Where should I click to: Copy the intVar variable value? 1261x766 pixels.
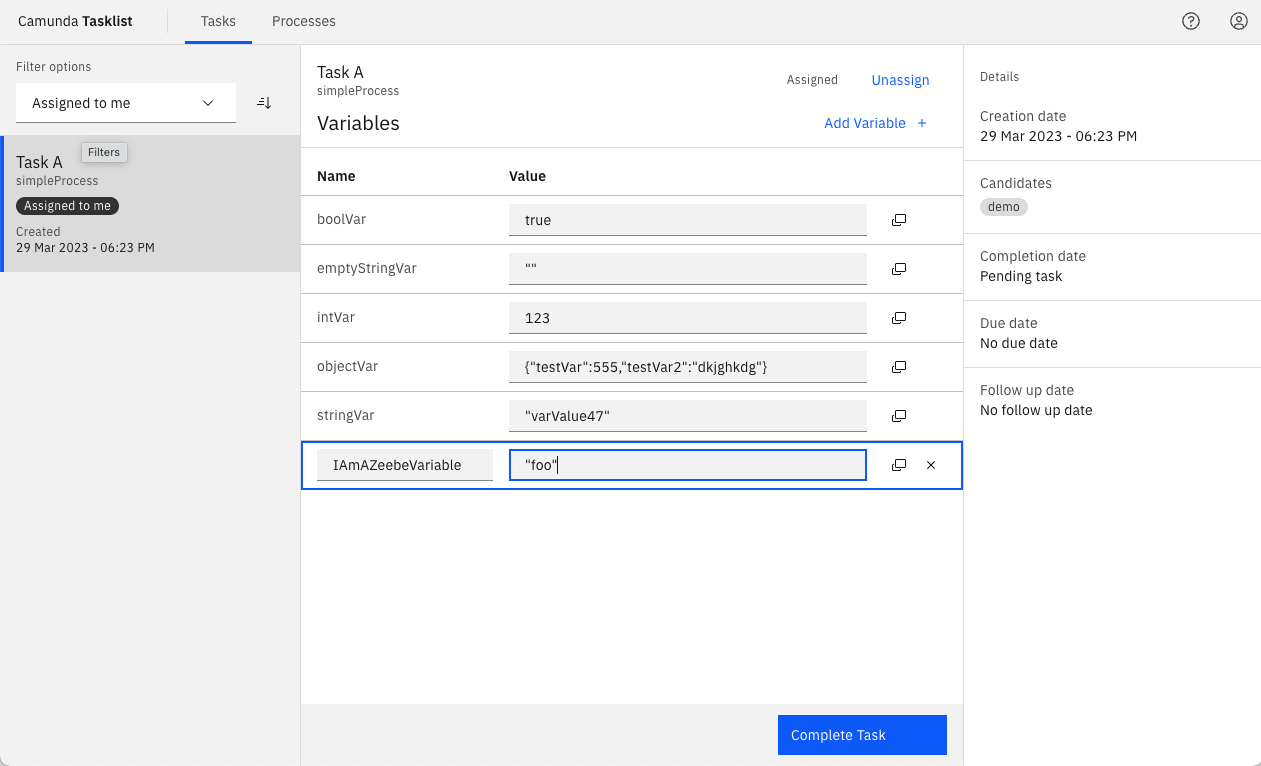pyautogui.click(x=898, y=317)
